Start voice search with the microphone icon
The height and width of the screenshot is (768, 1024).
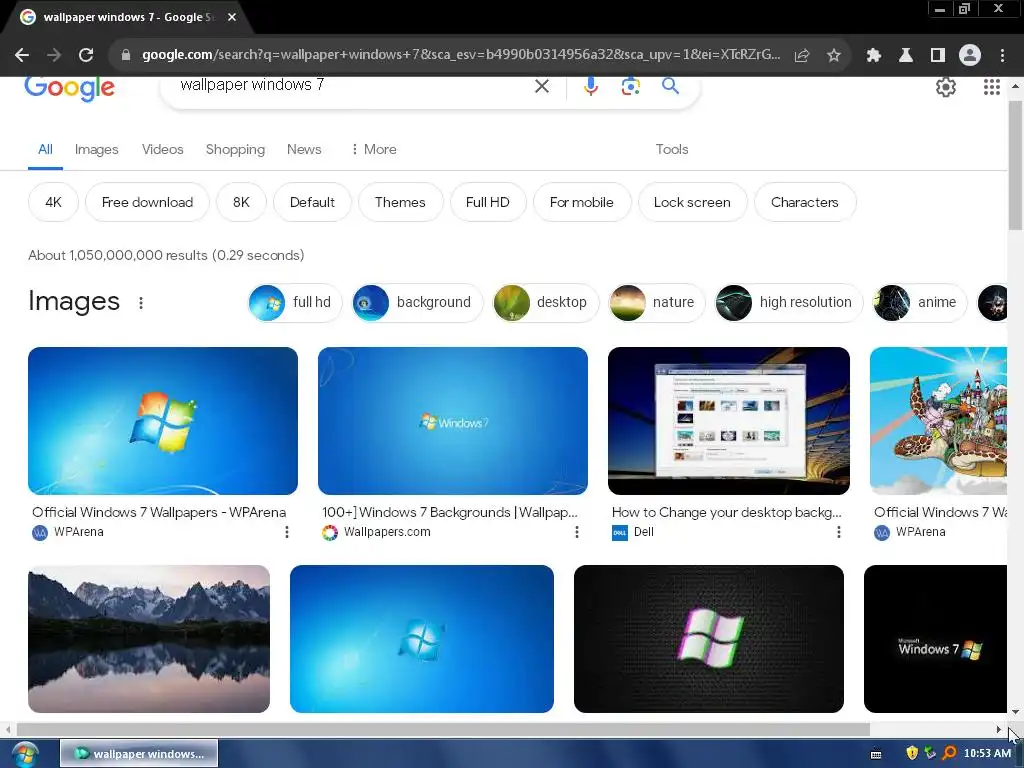[x=590, y=86]
